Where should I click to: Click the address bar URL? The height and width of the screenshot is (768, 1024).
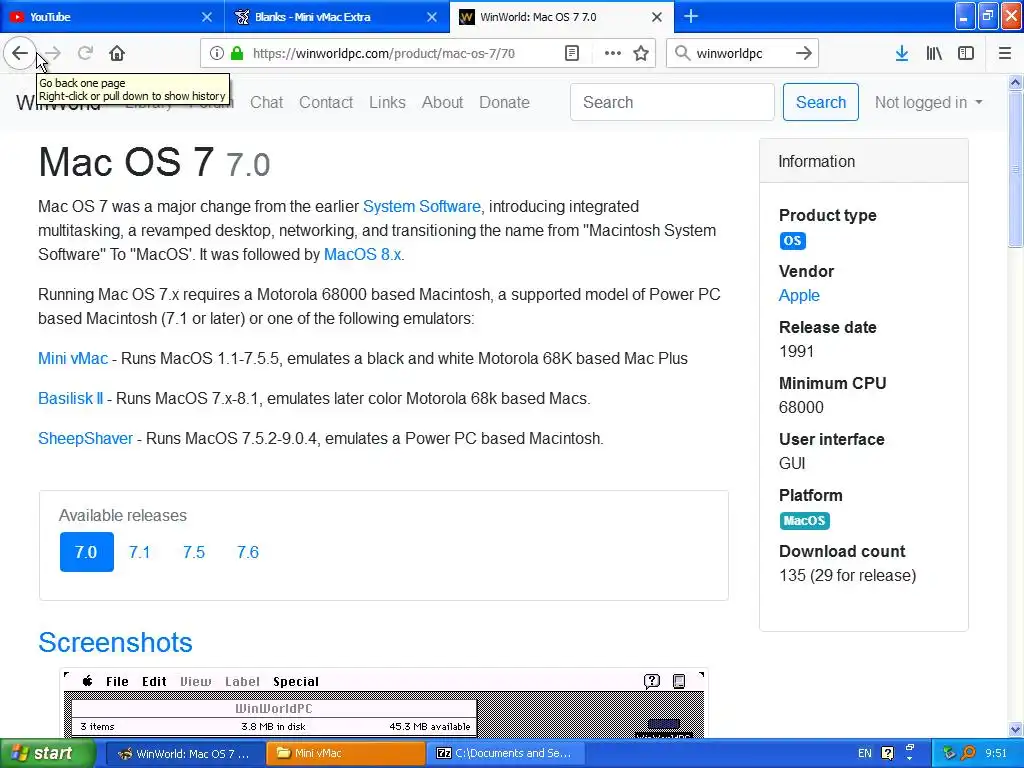tap(384, 54)
